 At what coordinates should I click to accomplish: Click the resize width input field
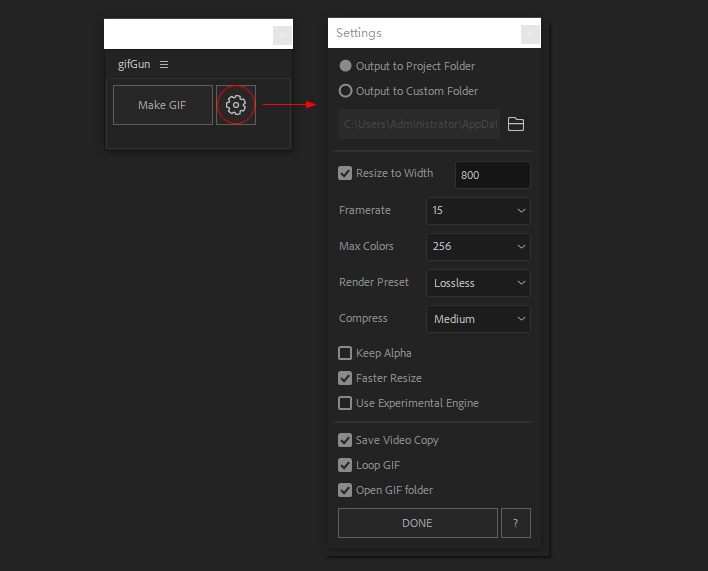[x=492, y=175]
